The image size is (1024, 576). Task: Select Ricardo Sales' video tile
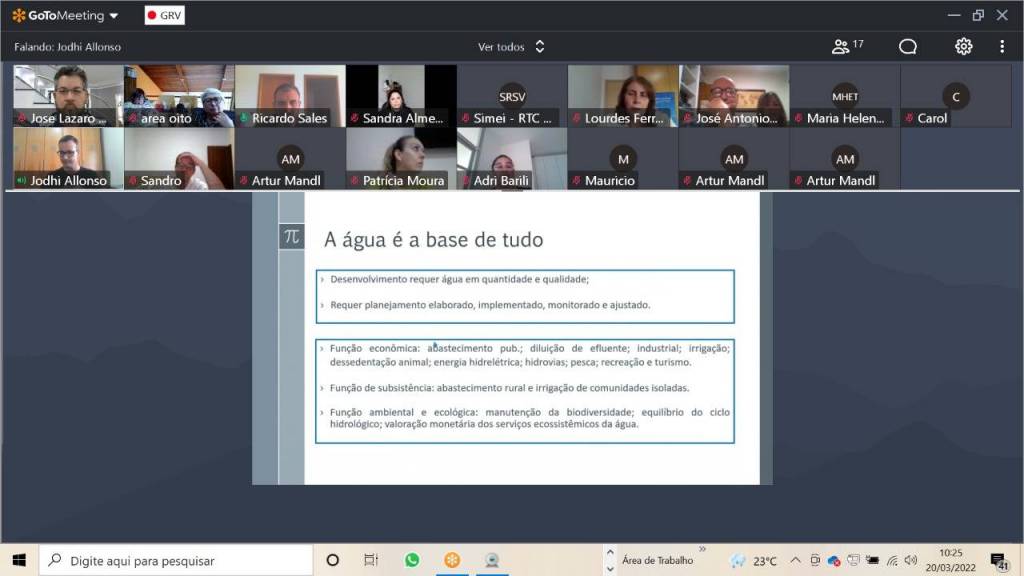(x=290, y=96)
